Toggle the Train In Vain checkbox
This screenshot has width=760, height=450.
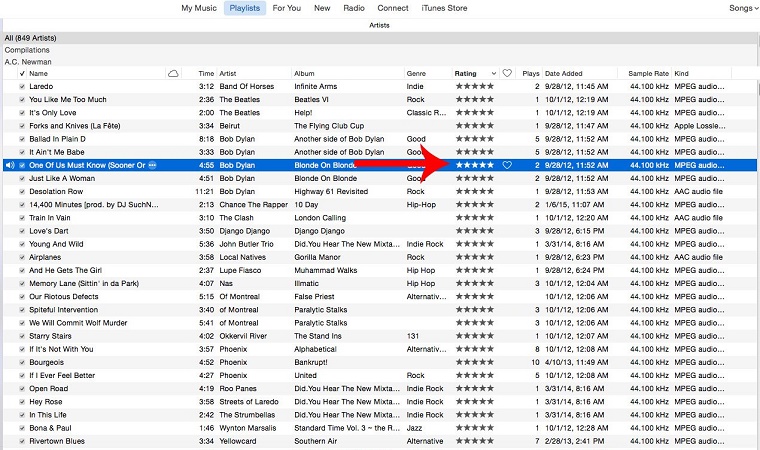(x=22, y=218)
